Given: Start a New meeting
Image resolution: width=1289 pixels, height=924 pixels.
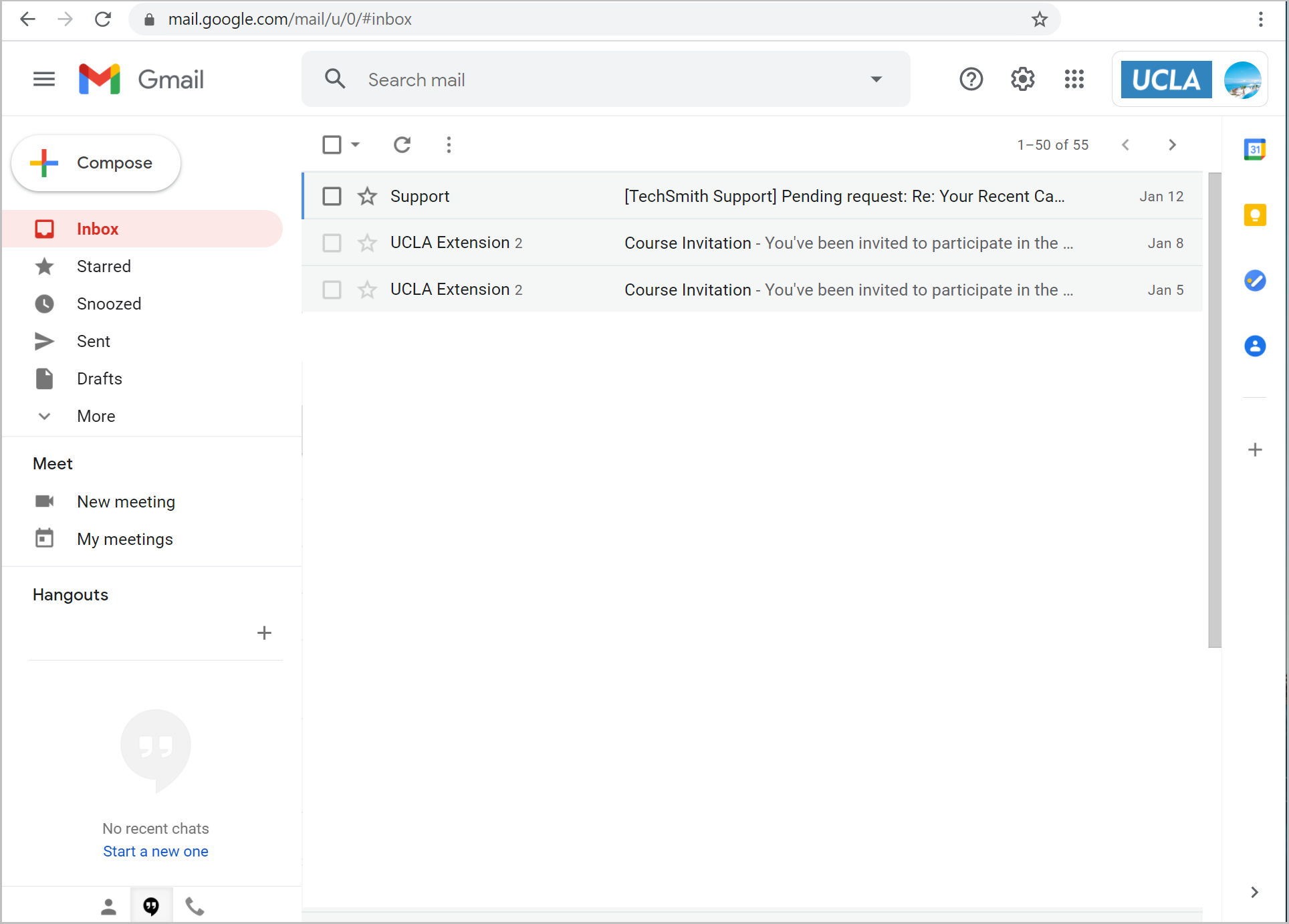Looking at the screenshot, I should pos(126,501).
